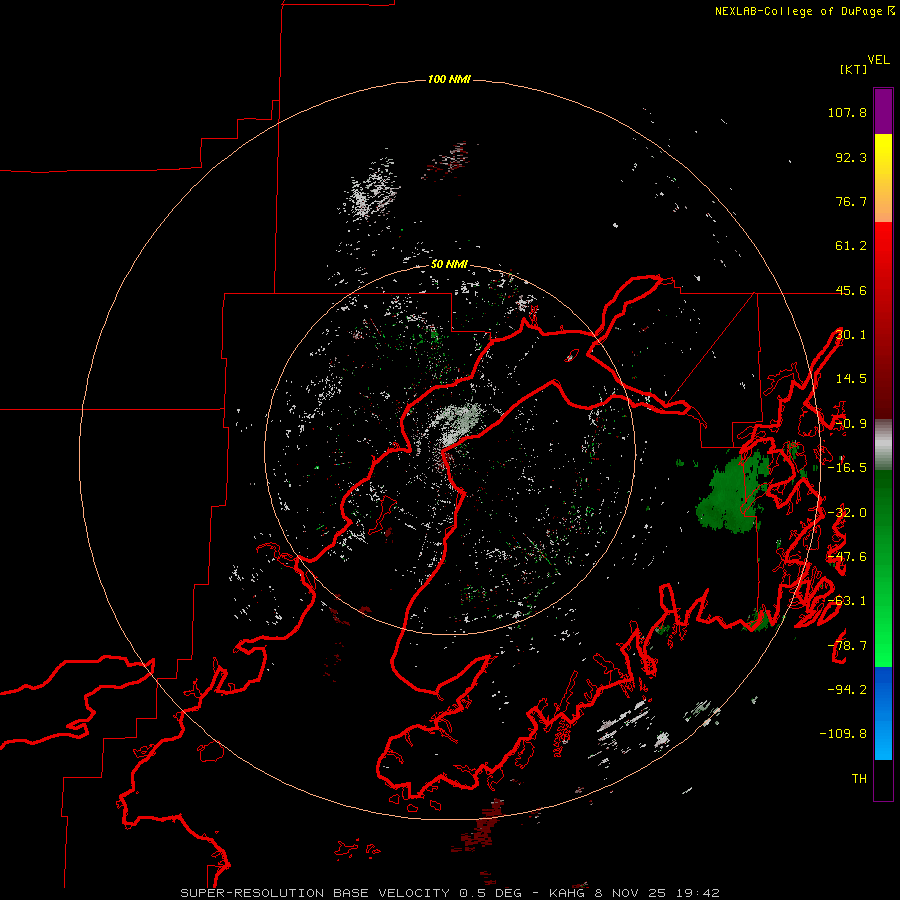Click the [KT] units label
The width and height of the screenshot is (900, 900).
(x=854, y=69)
